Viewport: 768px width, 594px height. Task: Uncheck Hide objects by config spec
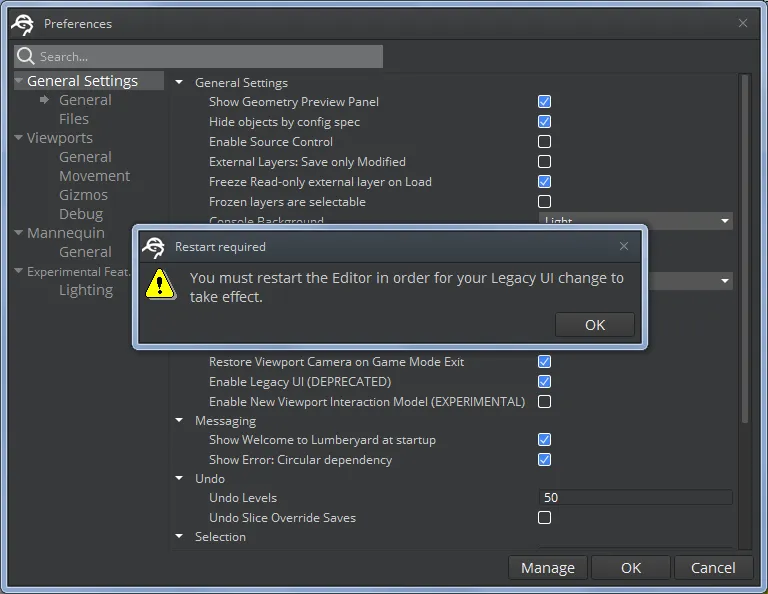pyautogui.click(x=544, y=121)
